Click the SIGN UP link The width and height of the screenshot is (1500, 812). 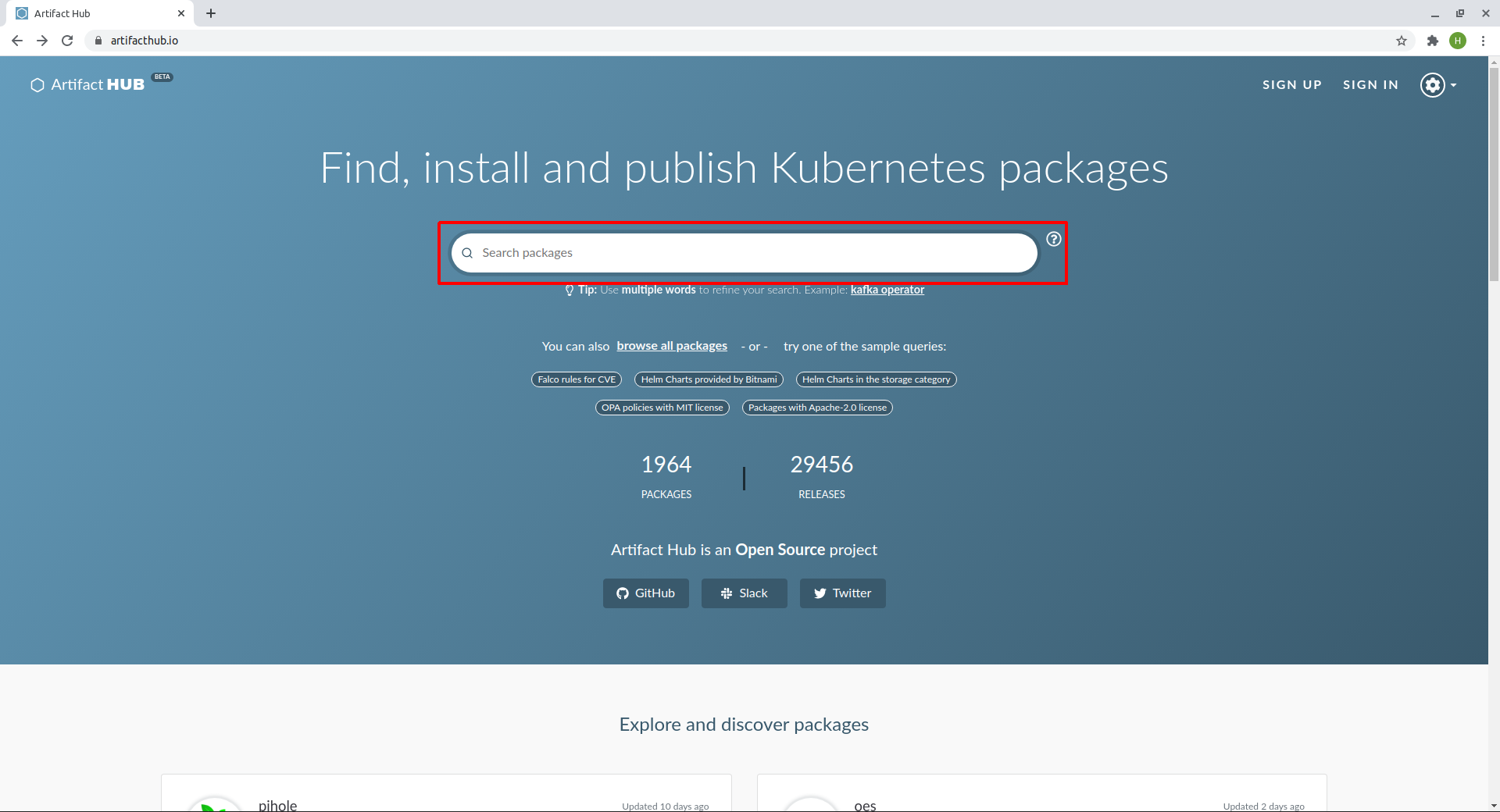(x=1291, y=84)
